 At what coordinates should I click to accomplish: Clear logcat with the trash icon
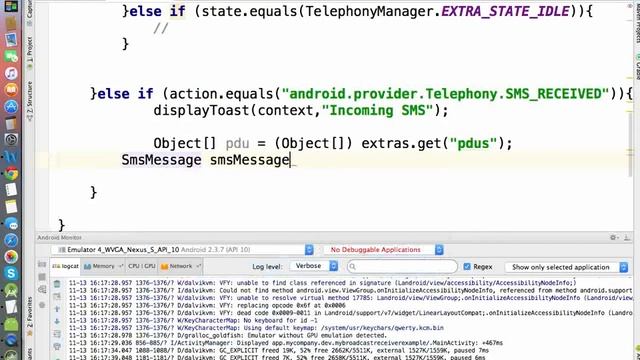click(x=57, y=284)
